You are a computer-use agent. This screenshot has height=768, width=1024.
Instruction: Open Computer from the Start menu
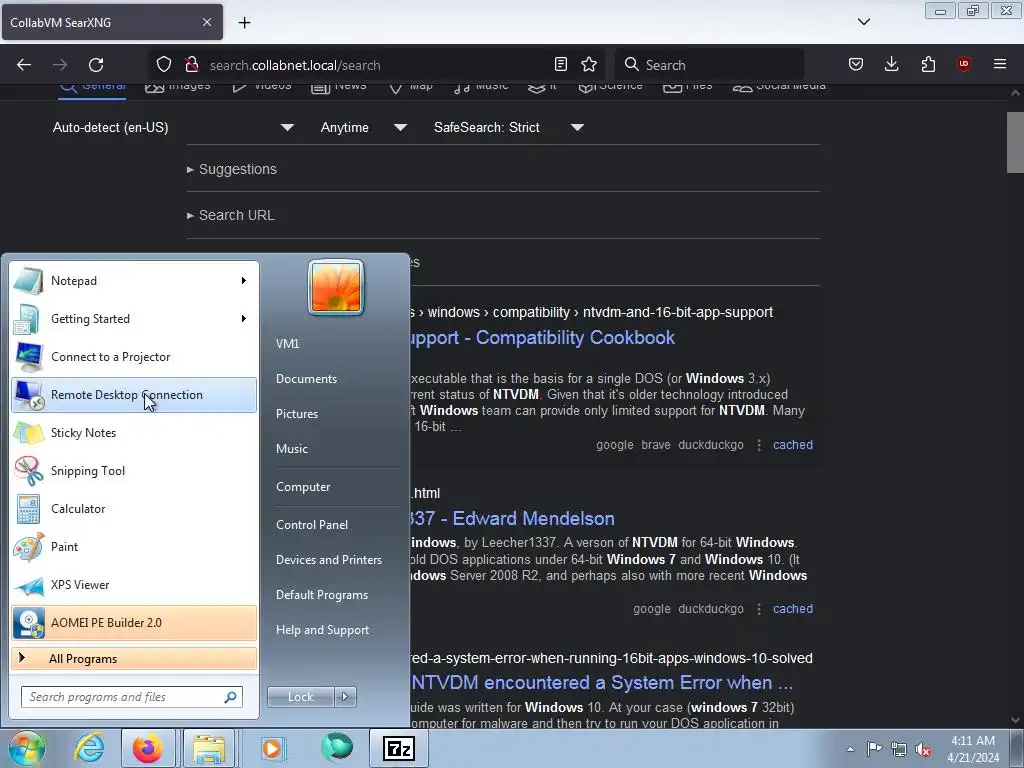tap(303, 487)
